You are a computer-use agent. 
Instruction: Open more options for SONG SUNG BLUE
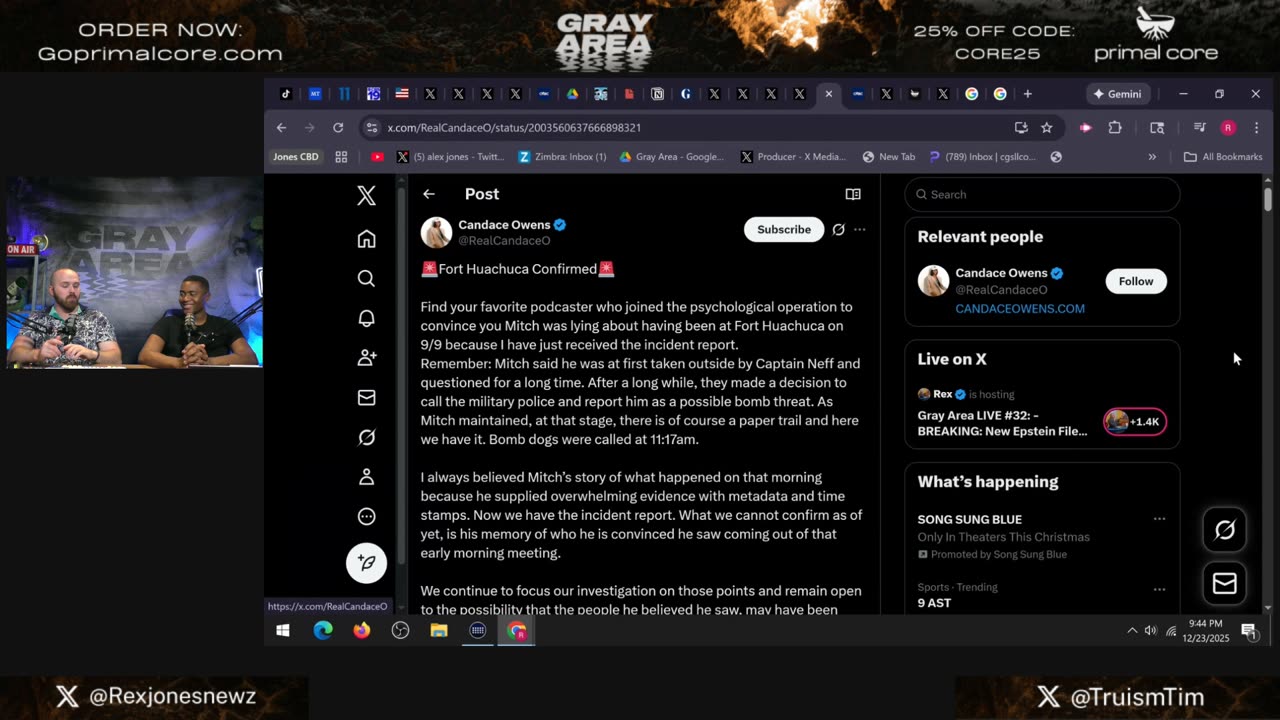[x=1159, y=519]
